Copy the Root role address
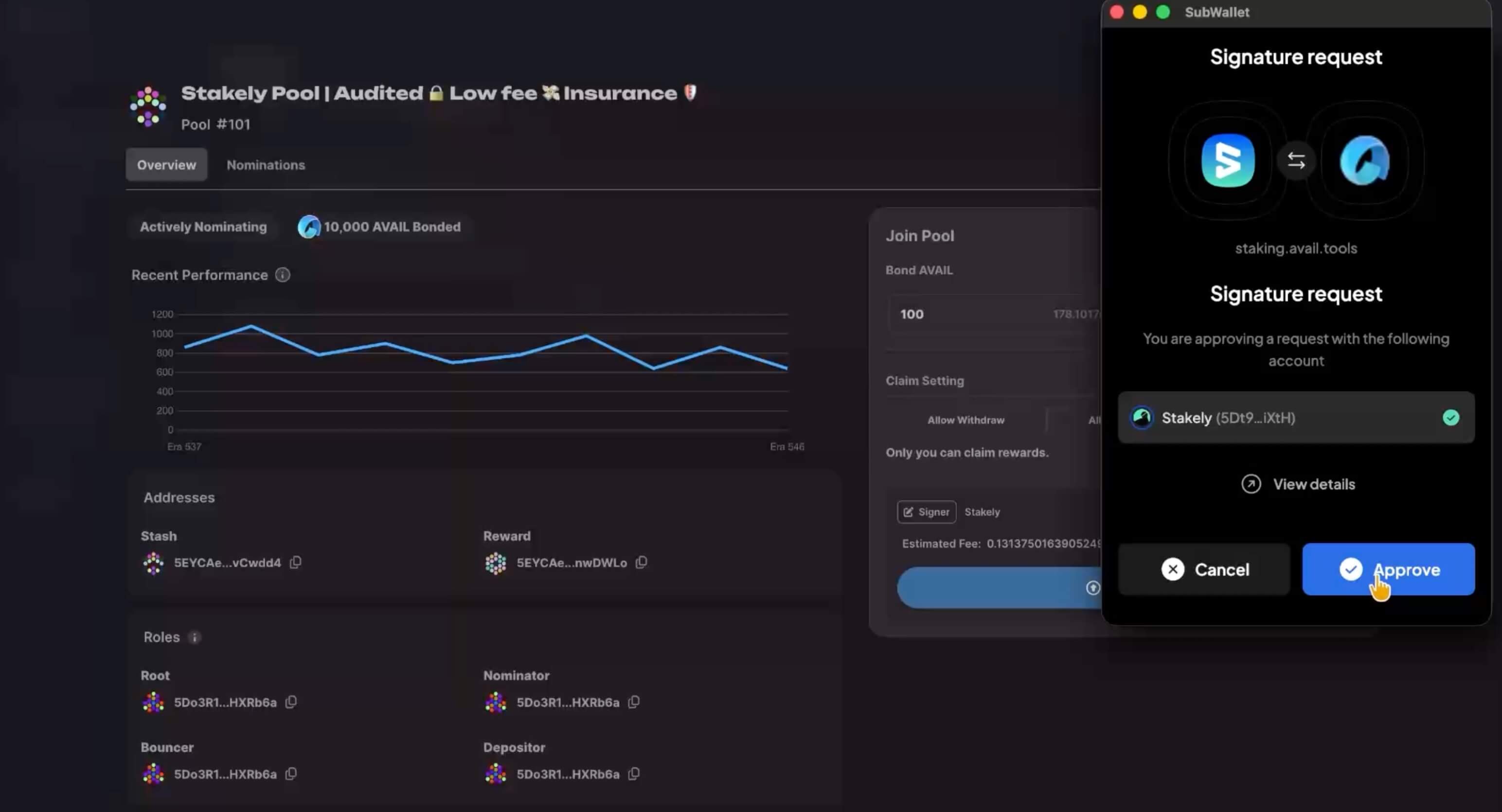 coord(291,702)
